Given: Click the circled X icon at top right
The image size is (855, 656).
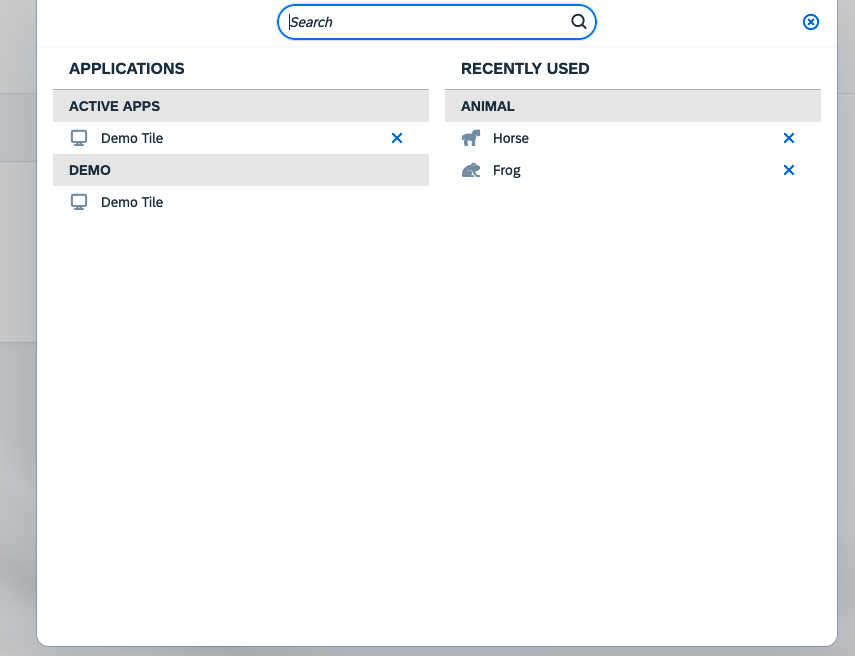Looking at the screenshot, I should coord(810,21).
